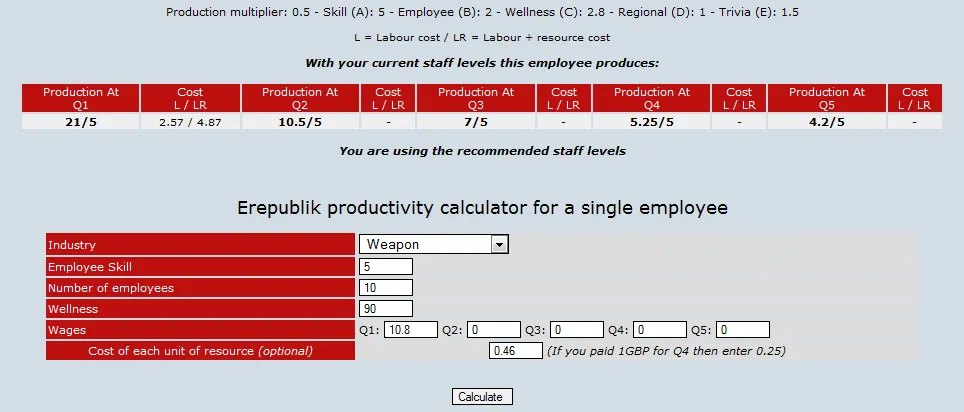
Task: Click the Wages row label
Action: pyautogui.click(x=200, y=330)
